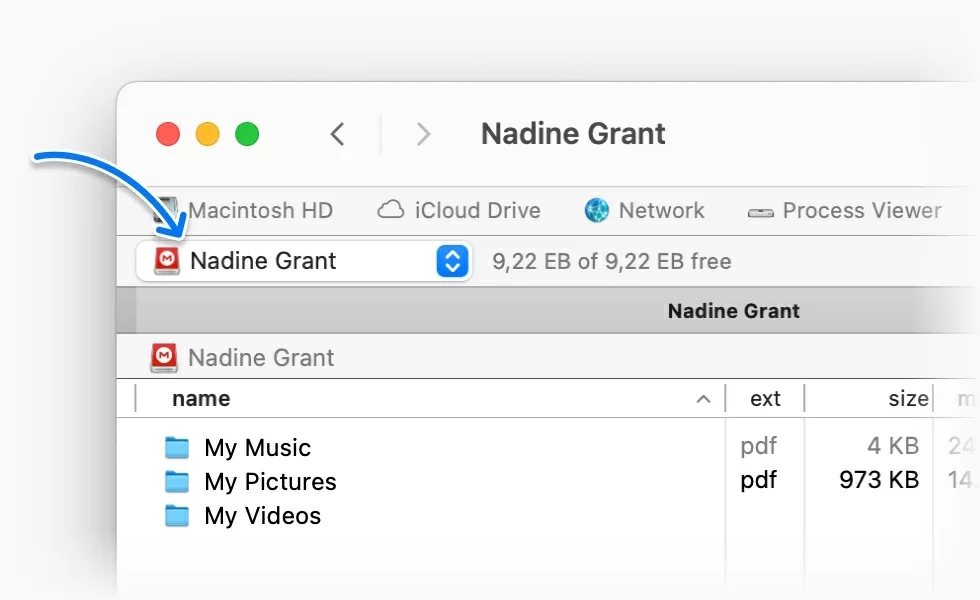Select the My Music folder icon
Viewport: 980px width, 600px height.
click(x=177, y=447)
